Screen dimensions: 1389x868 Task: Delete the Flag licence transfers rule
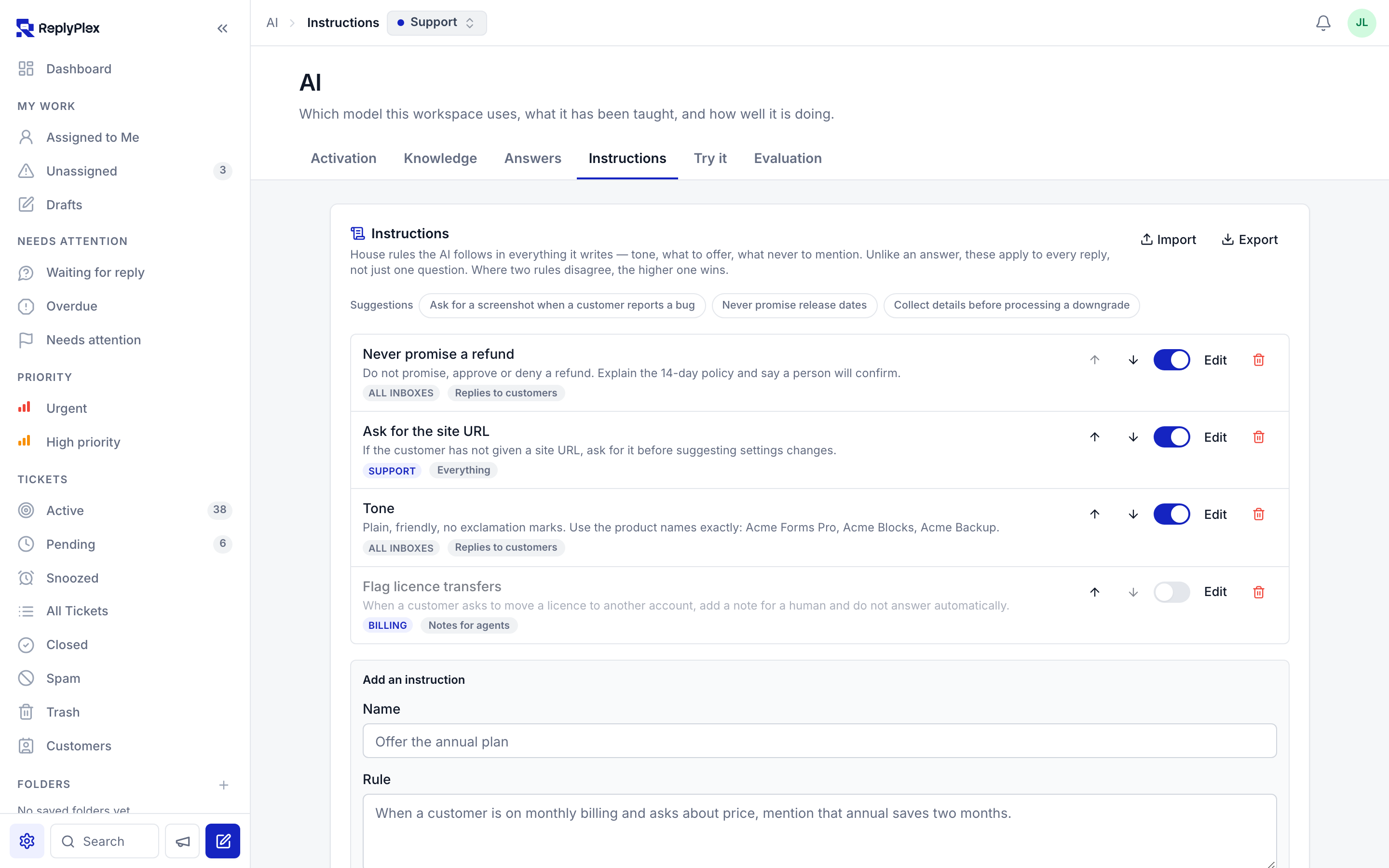pos(1259,592)
